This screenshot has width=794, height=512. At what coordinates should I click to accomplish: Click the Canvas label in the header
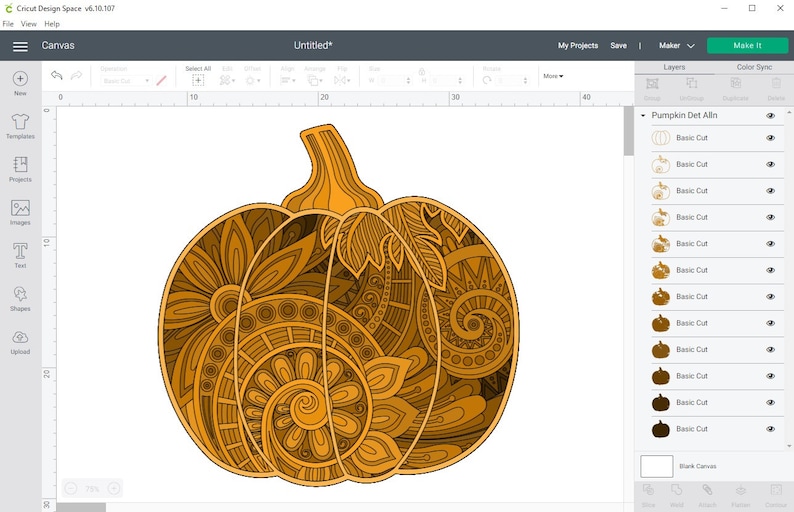click(x=58, y=46)
